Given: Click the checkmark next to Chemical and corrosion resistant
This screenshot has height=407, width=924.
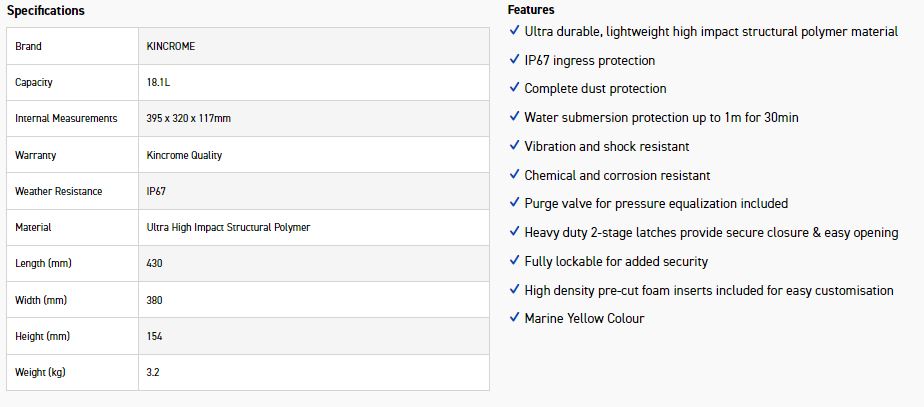Looking at the screenshot, I should point(514,175).
